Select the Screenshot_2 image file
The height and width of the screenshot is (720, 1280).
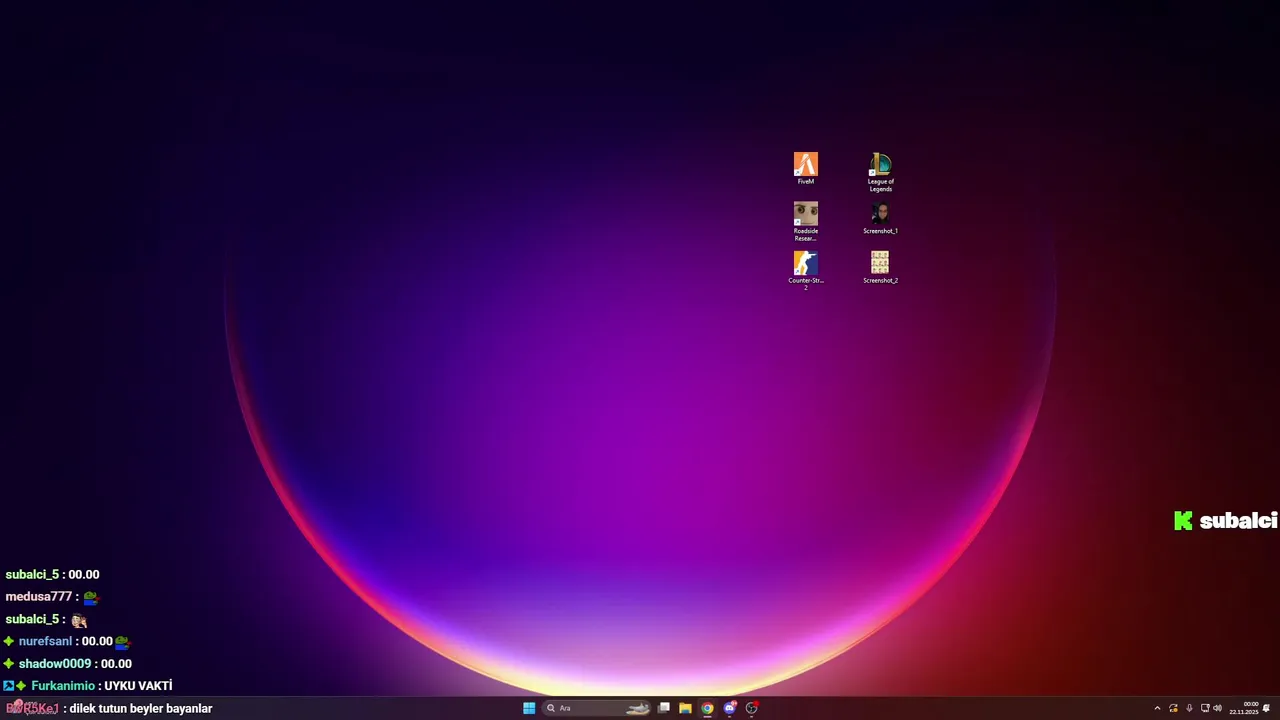tap(880, 267)
